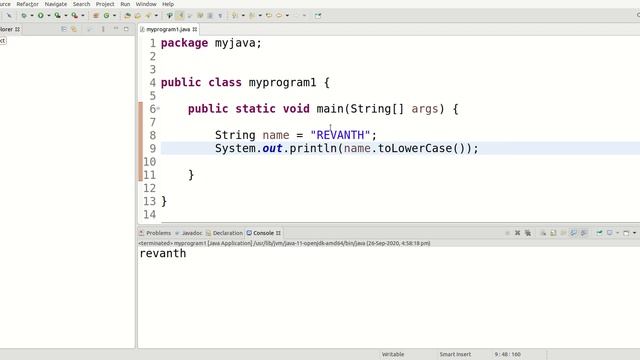Collapse the main method fold marker on line 6

(158, 109)
